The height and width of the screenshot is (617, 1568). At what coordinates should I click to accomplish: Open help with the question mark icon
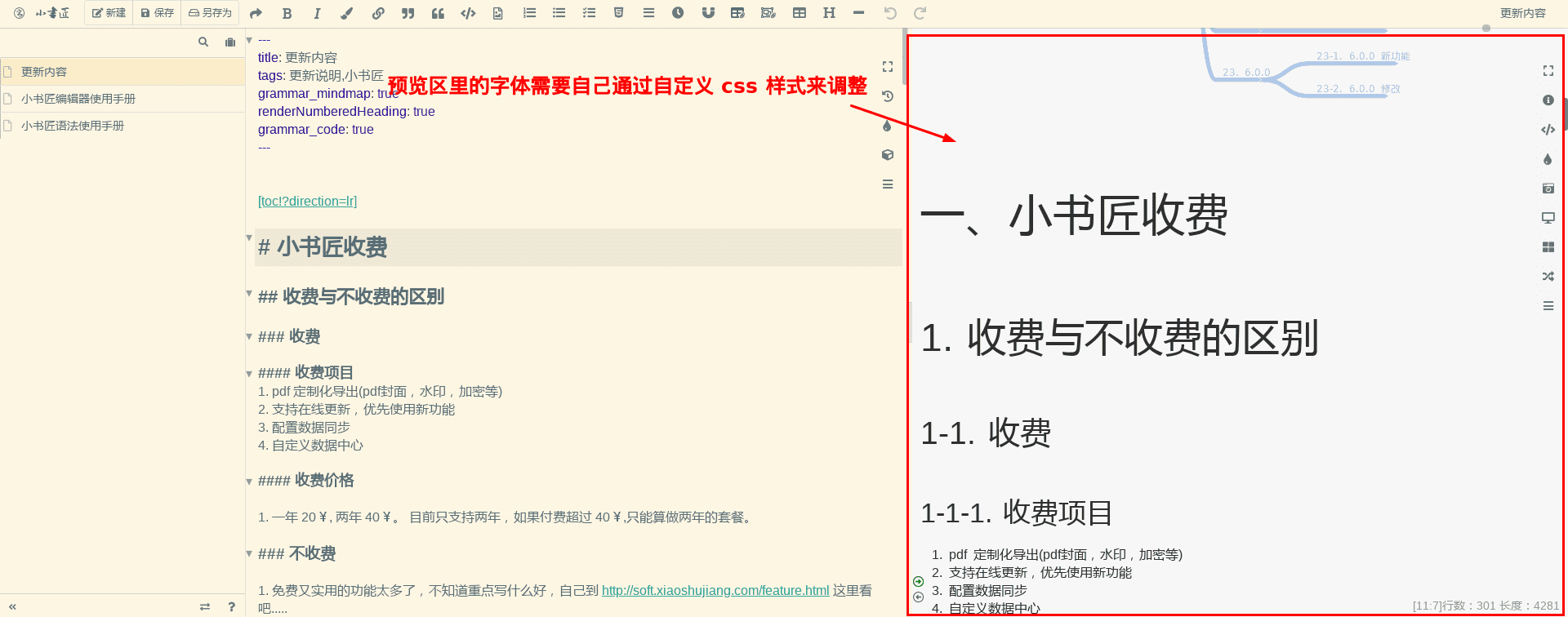(x=231, y=606)
